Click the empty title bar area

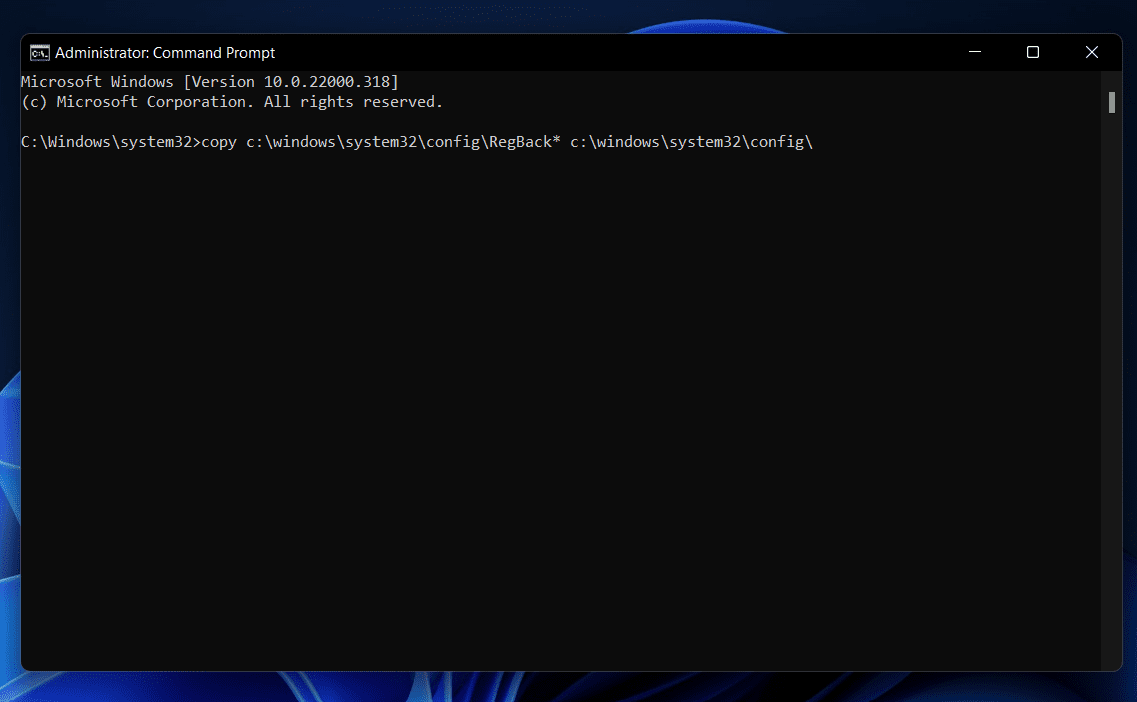(x=600, y=52)
